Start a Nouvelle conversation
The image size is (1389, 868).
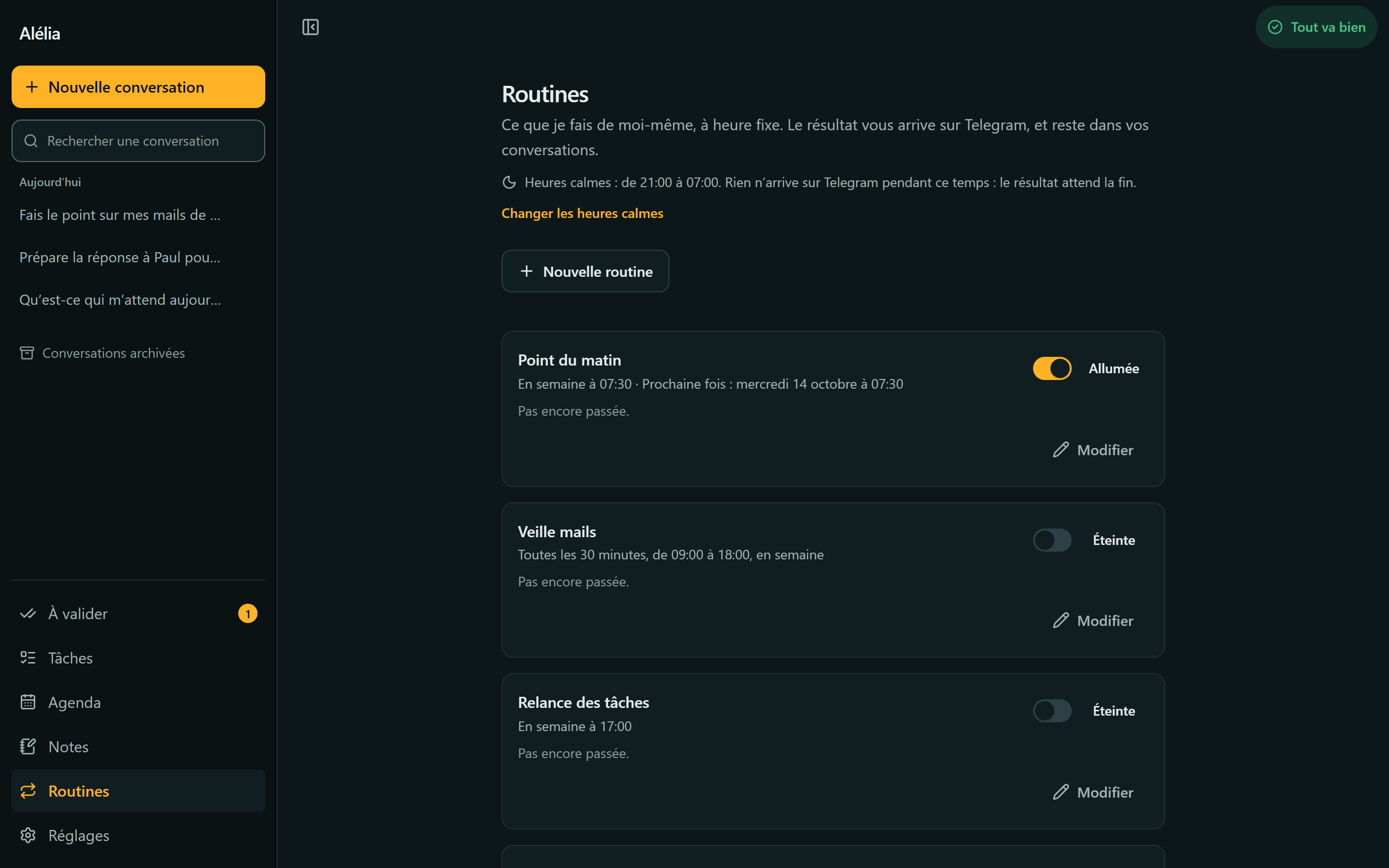(138, 87)
